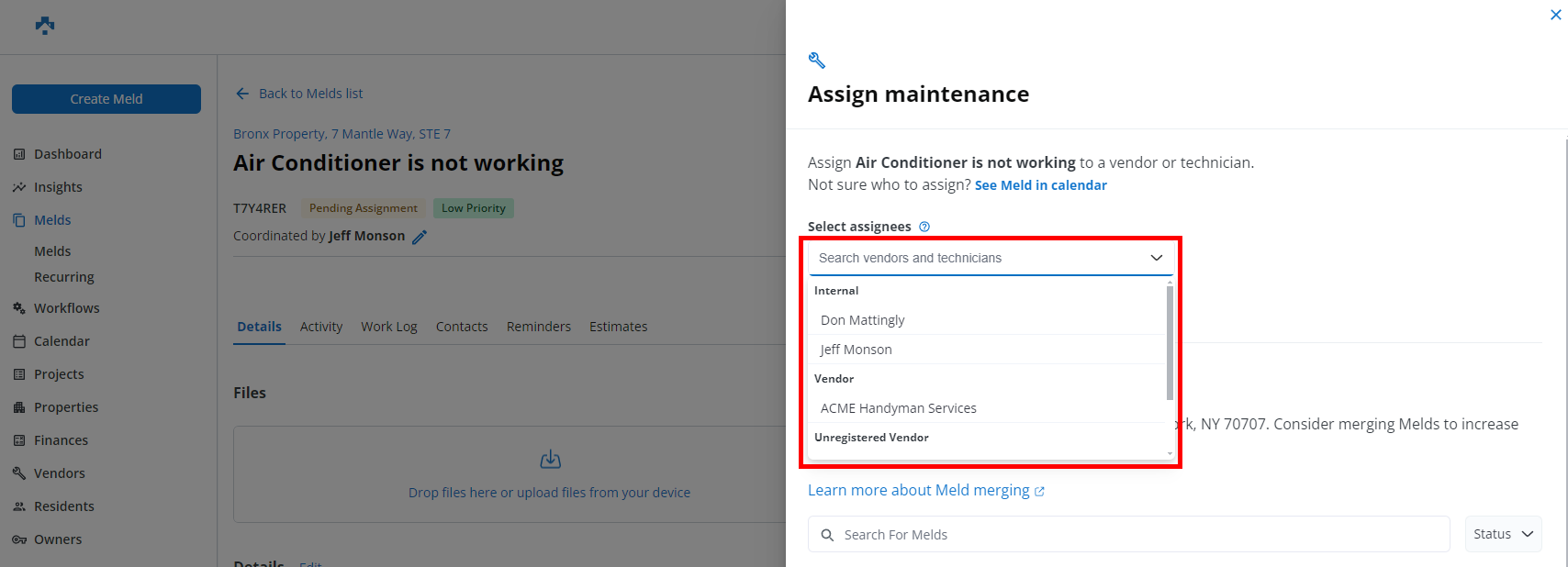
Task: Go to Workflows in the sidebar
Action: pos(66,308)
